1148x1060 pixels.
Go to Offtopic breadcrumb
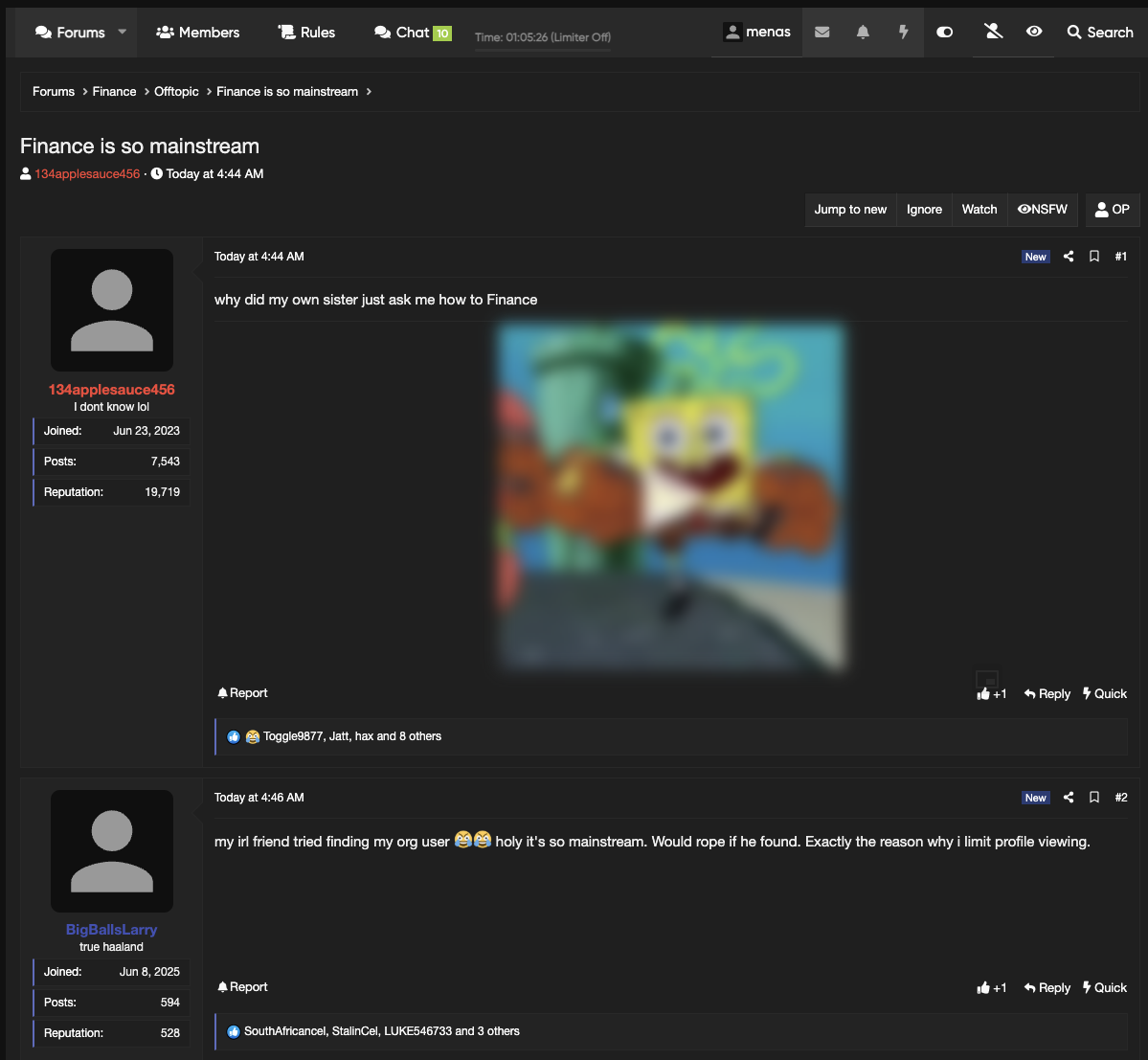(x=176, y=92)
